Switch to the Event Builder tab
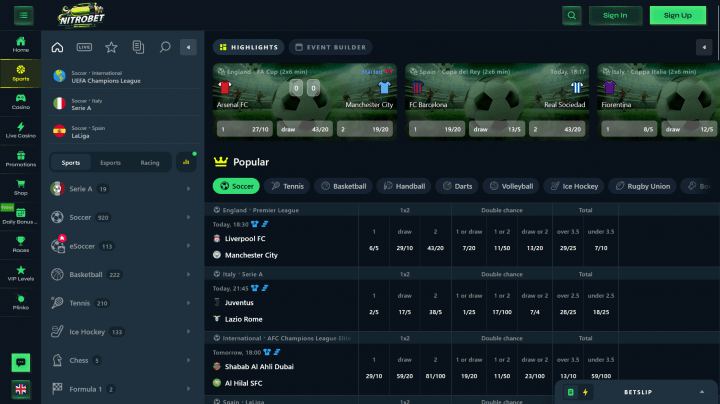Viewport: 720px width, 404px height. click(x=330, y=47)
